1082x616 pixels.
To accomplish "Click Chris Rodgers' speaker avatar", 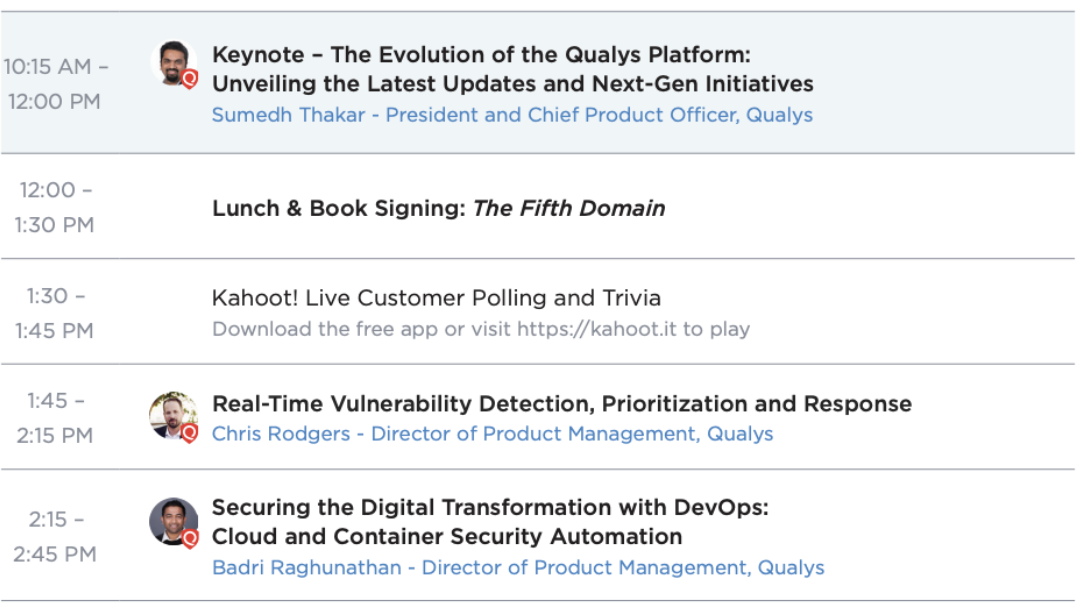I will (173, 416).
